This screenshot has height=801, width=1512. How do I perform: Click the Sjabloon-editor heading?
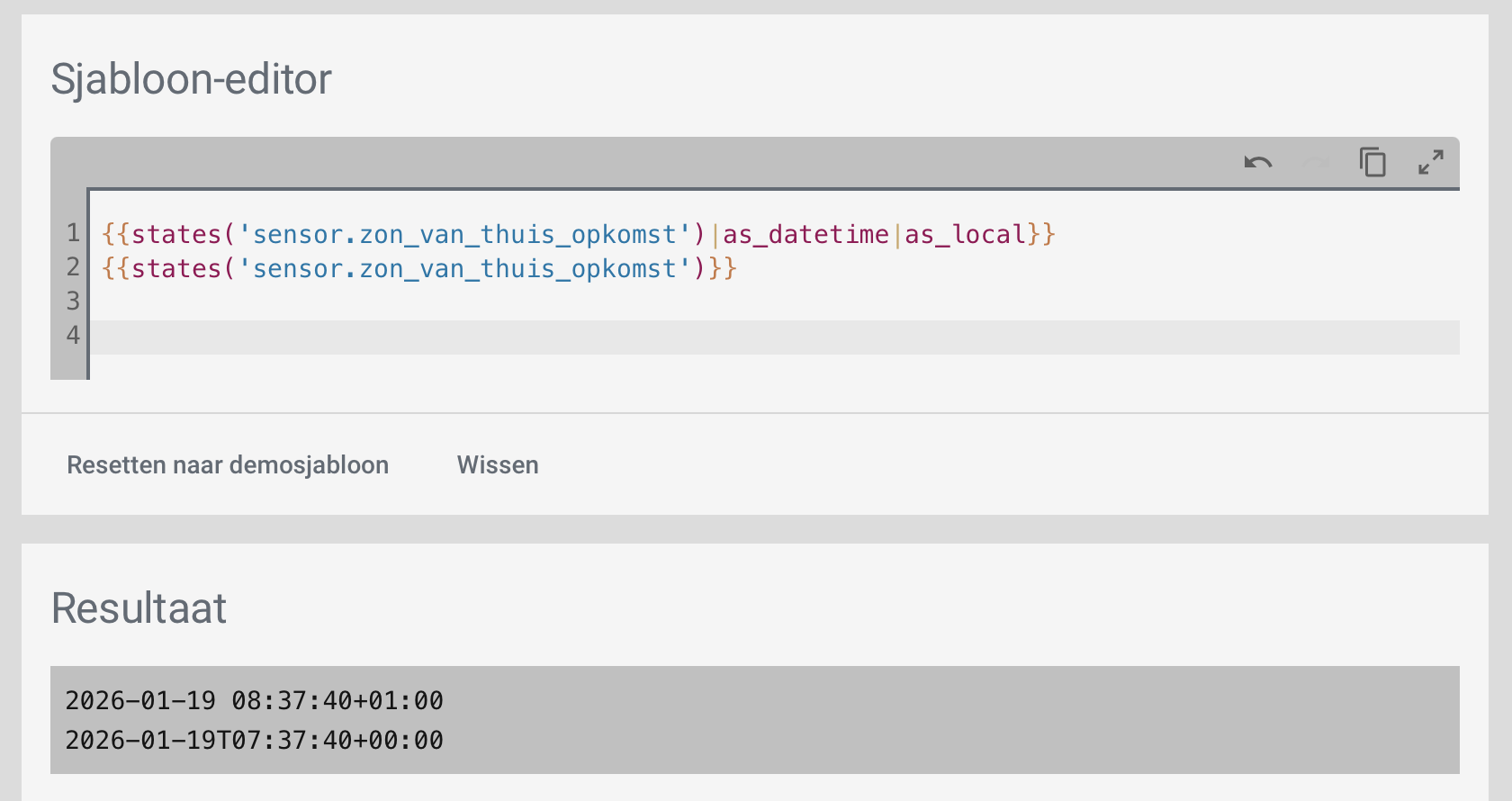pos(191,79)
